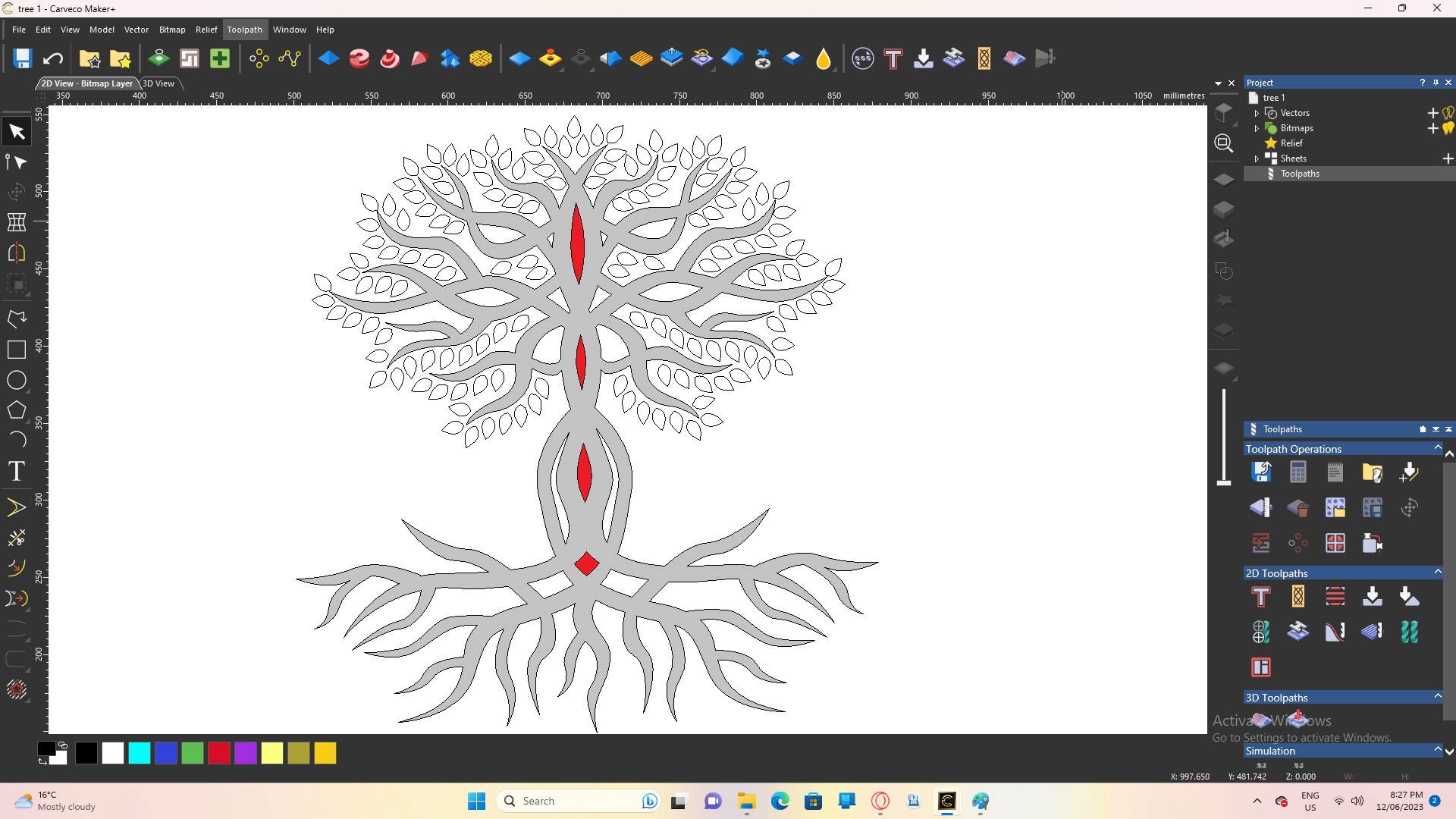1456x819 pixels.
Task: Open the Relief menu
Action: pyautogui.click(x=206, y=30)
